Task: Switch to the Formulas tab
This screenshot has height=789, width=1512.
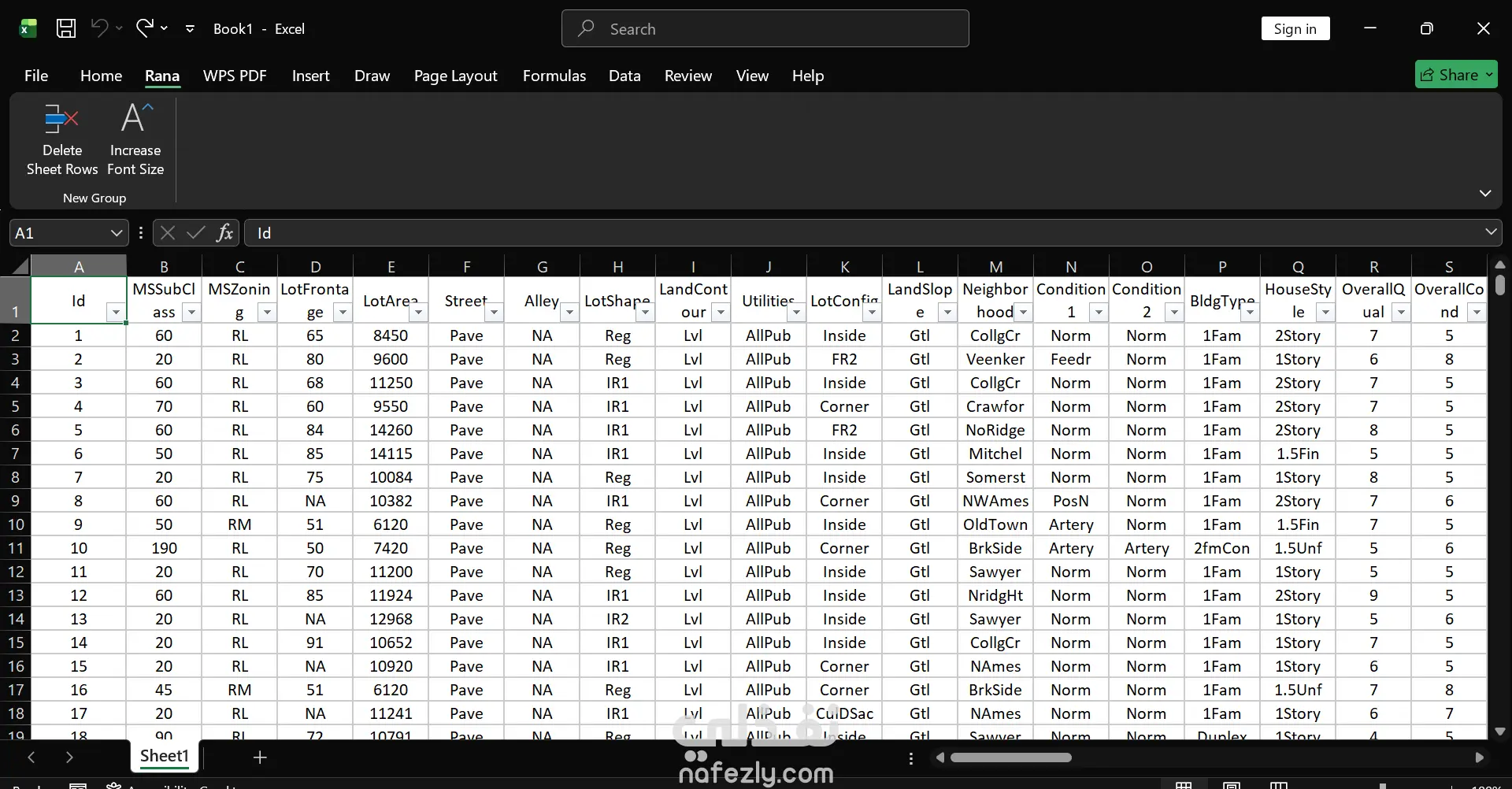Action: point(554,76)
